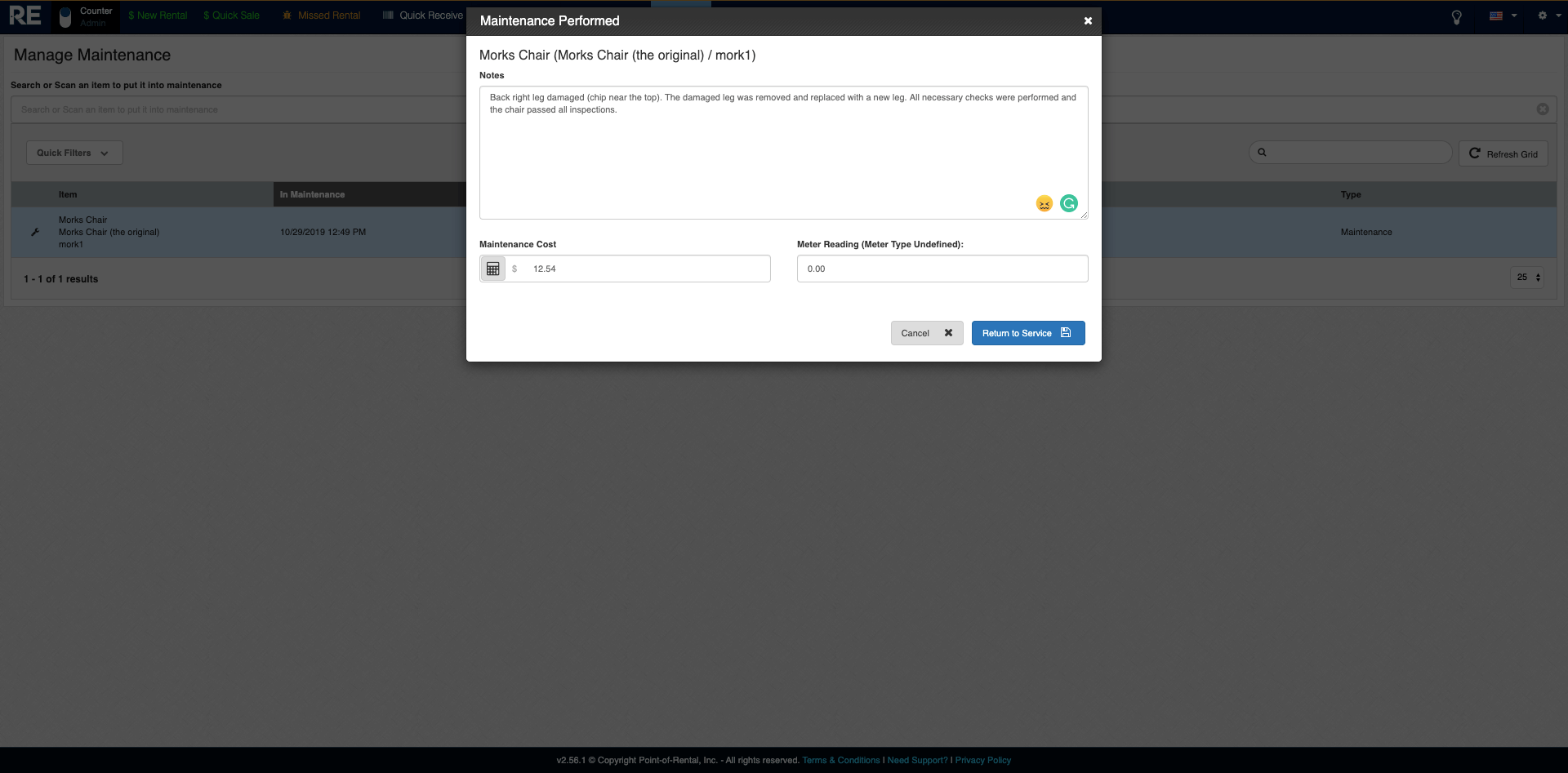Select the Morks Chair item cell

(109, 232)
